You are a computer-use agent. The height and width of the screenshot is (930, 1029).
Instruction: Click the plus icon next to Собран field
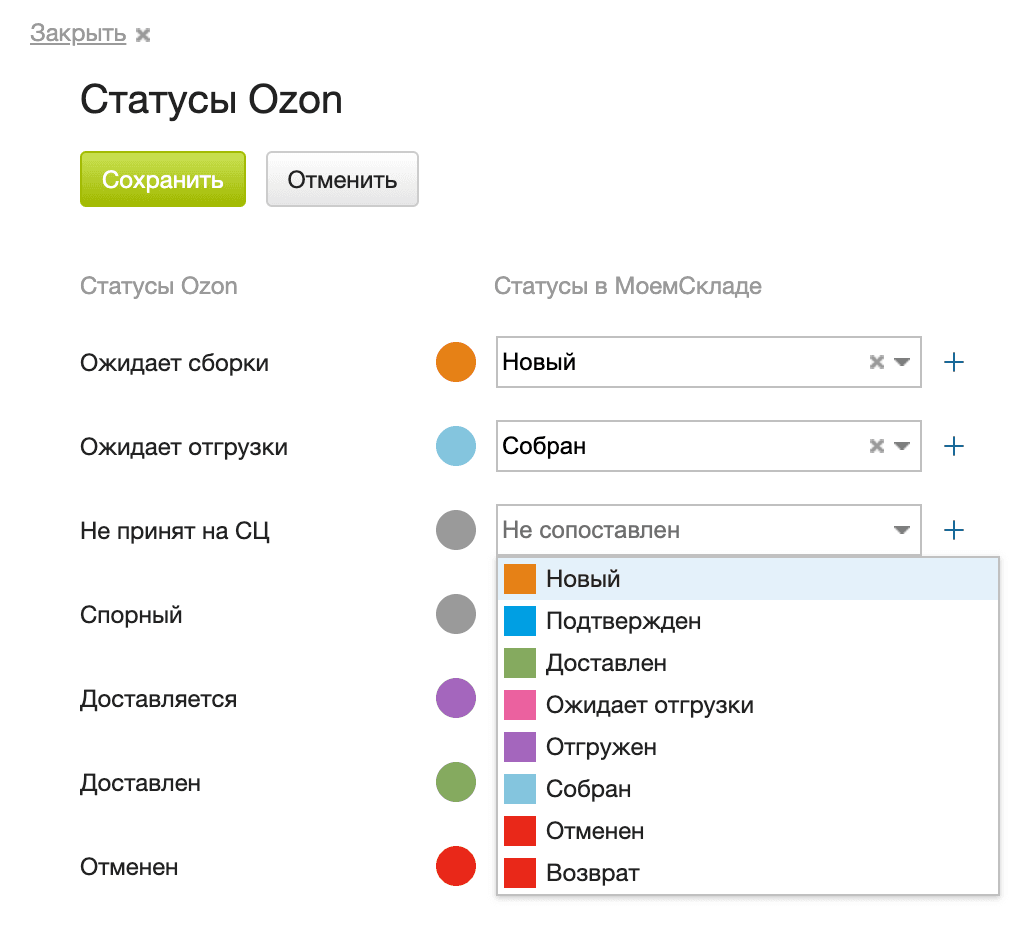954,446
